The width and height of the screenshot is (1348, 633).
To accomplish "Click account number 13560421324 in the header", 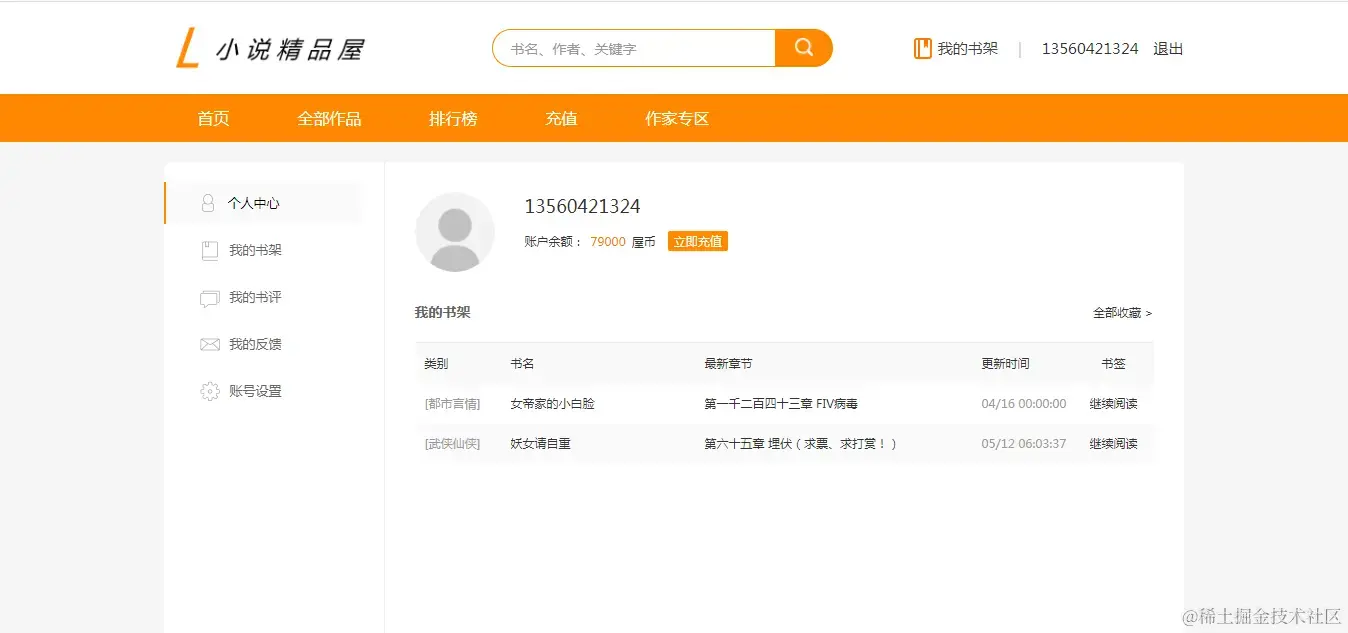I will 1090,48.
